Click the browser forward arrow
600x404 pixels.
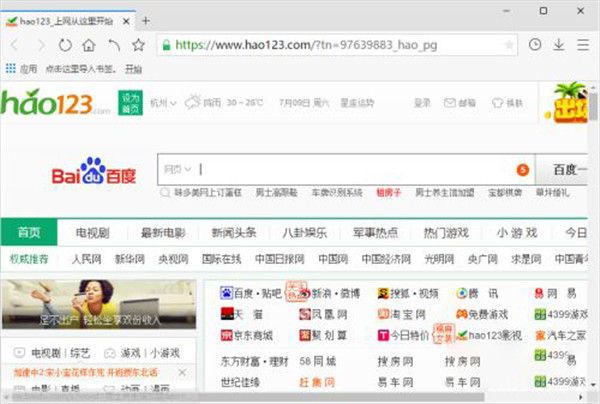(x=41, y=45)
